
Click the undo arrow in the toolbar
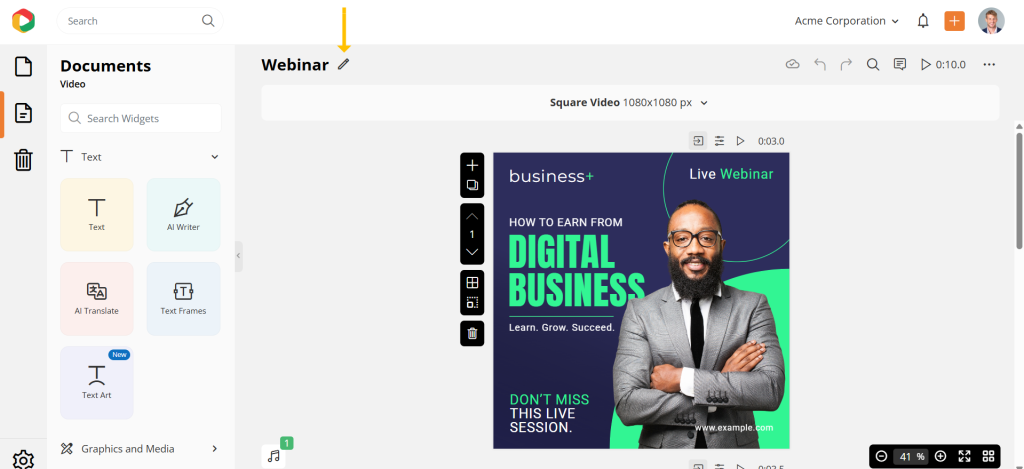(x=820, y=64)
